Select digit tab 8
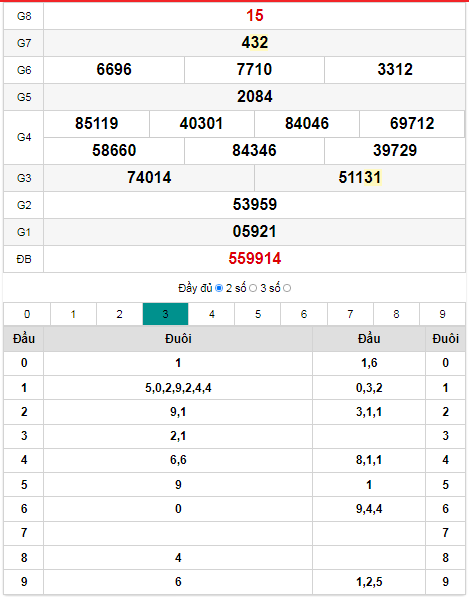 396,314
